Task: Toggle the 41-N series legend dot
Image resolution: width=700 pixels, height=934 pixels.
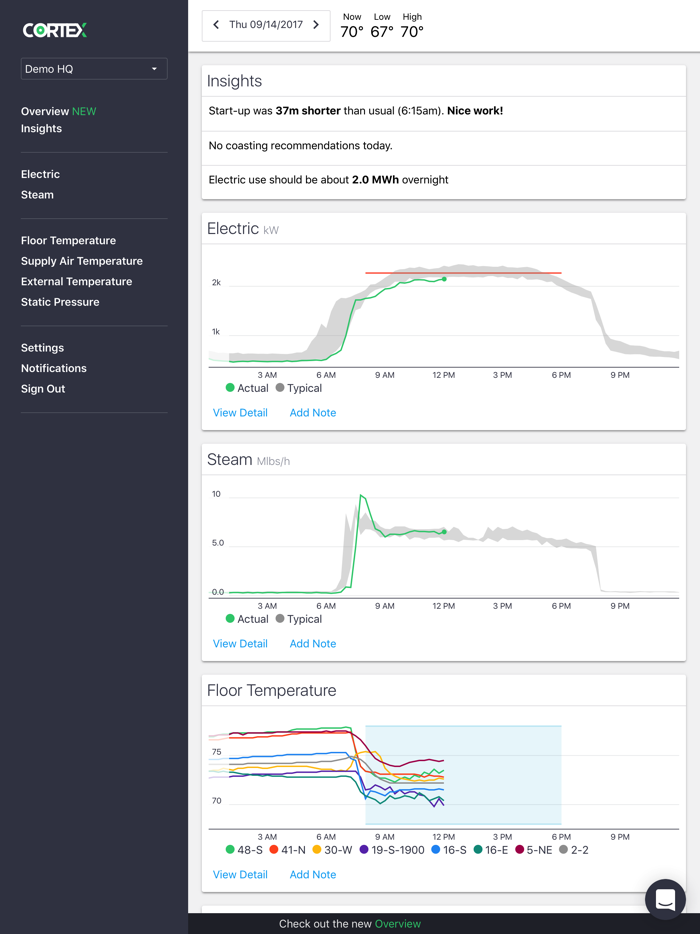Action: click(274, 850)
